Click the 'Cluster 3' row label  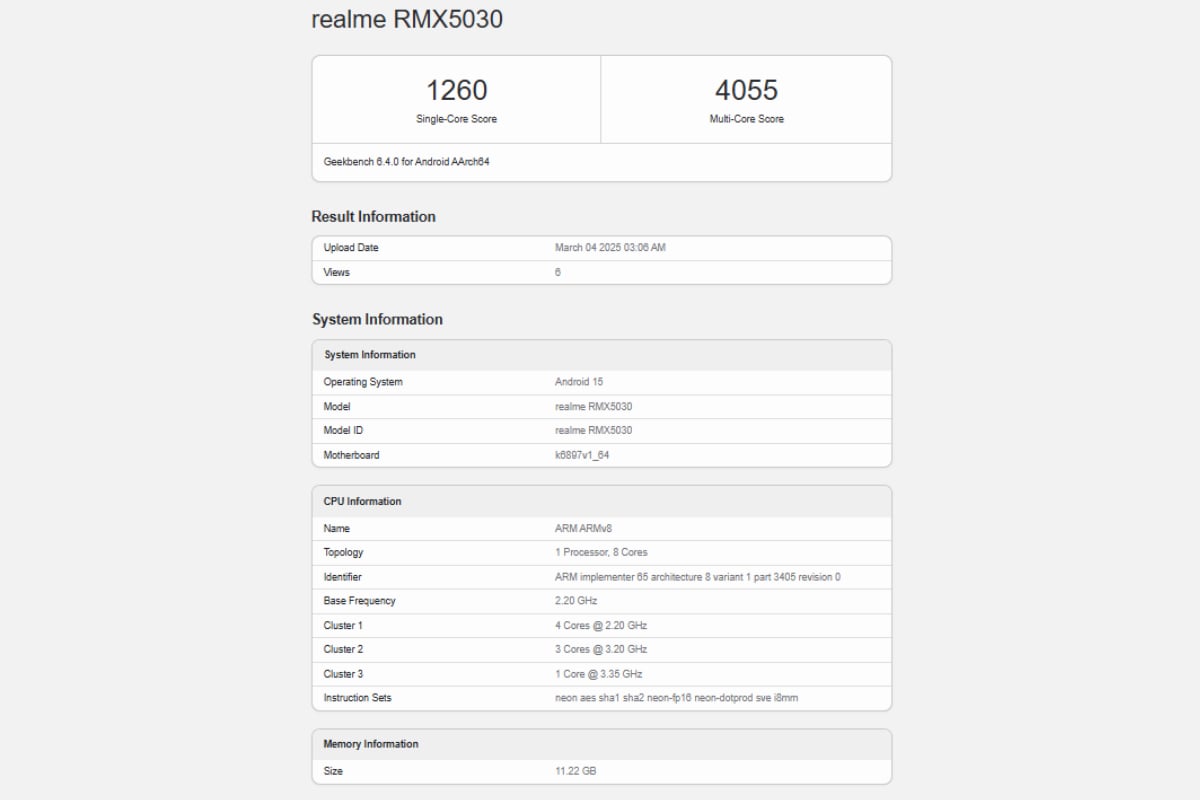pos(343,674)
